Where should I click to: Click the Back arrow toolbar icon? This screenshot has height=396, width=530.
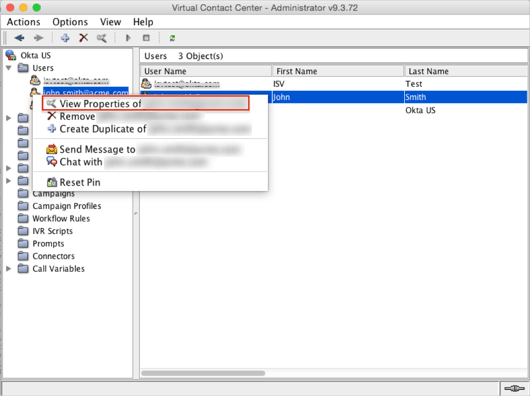pyautogui.click(x=19, y=38)
